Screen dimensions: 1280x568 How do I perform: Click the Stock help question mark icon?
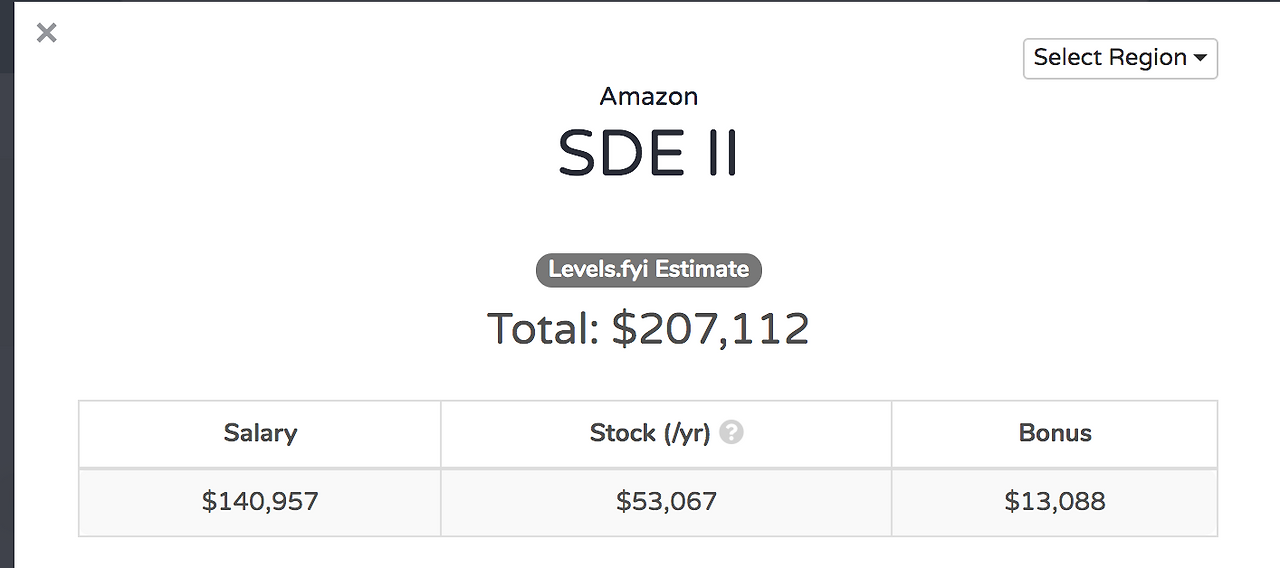(731, 433)
